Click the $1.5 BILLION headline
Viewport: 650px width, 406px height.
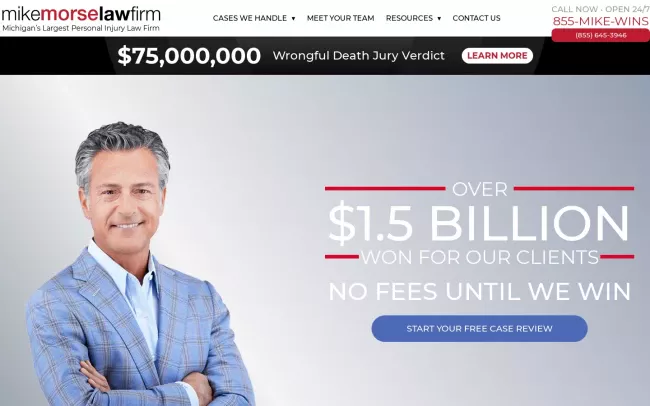pos(479,223)
